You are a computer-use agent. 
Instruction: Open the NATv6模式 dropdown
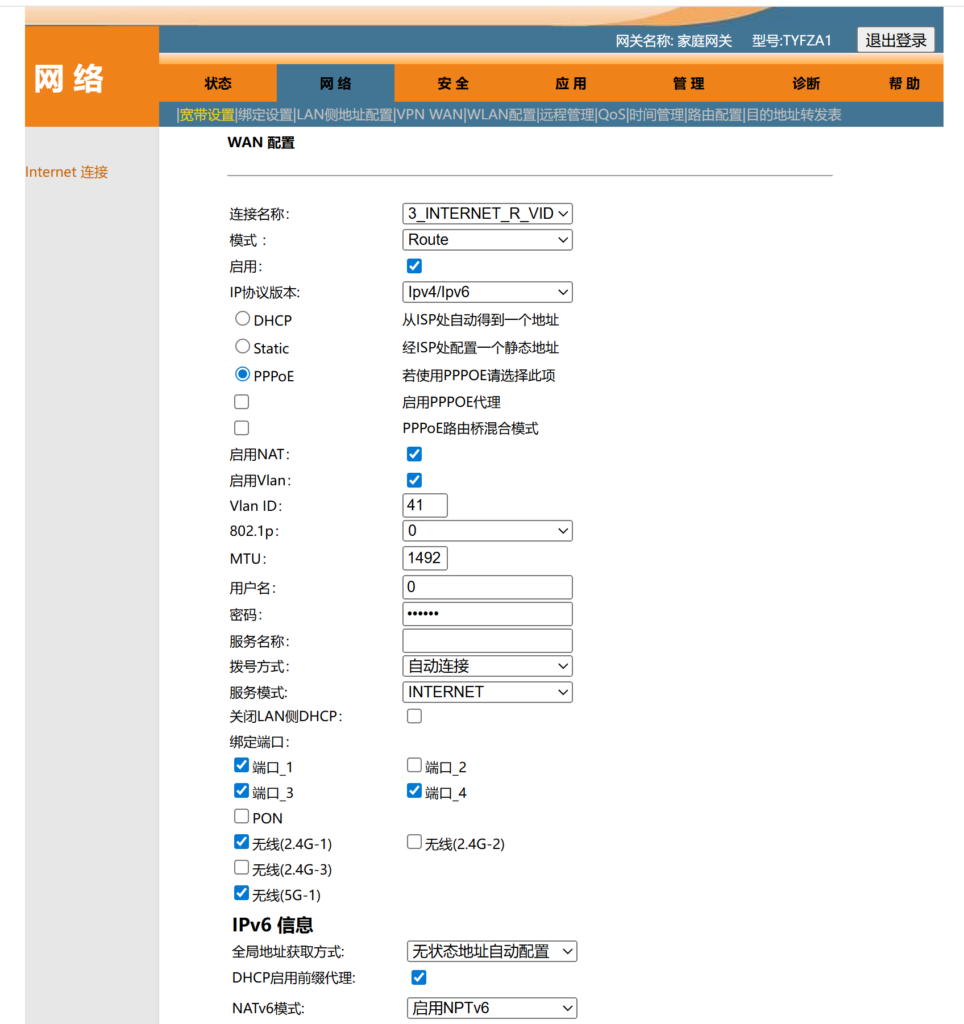pyautogui.click(x=491, y=1008)
